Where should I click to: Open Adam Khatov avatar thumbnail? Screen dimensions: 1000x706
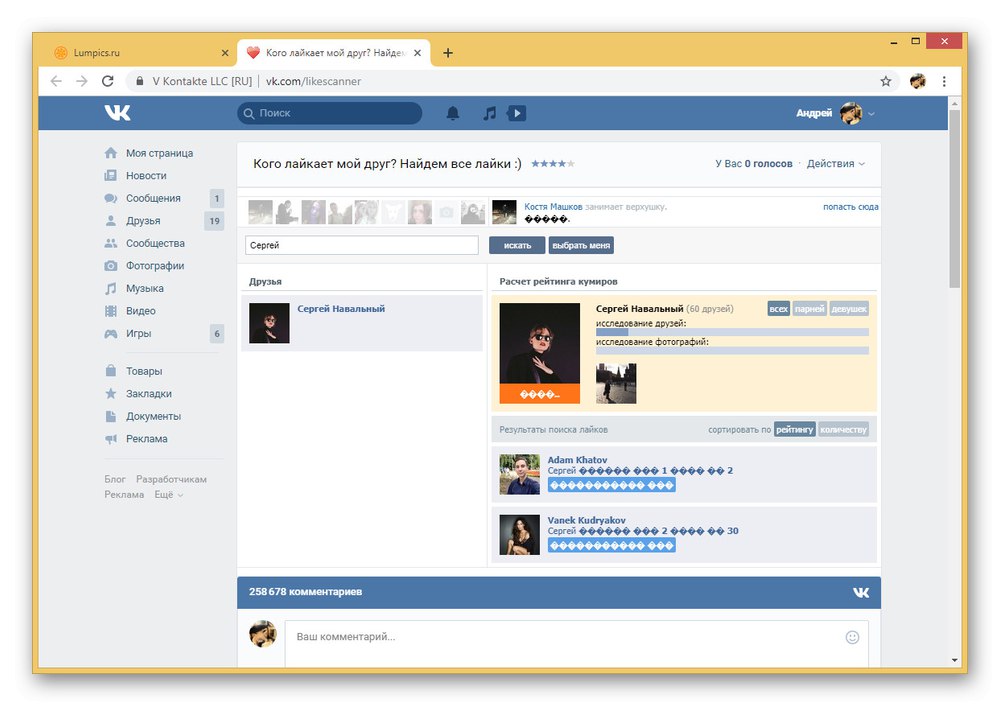[x=519, y=474]
